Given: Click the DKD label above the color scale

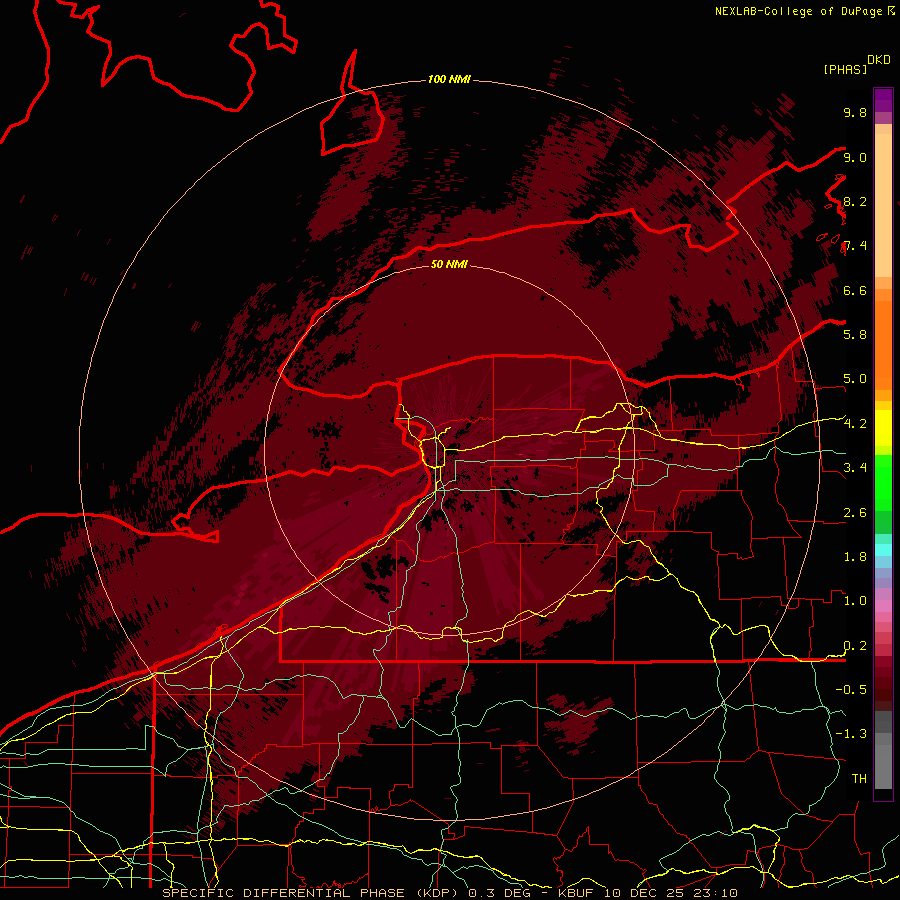Looking at the screenshot, I should (879, 60).
